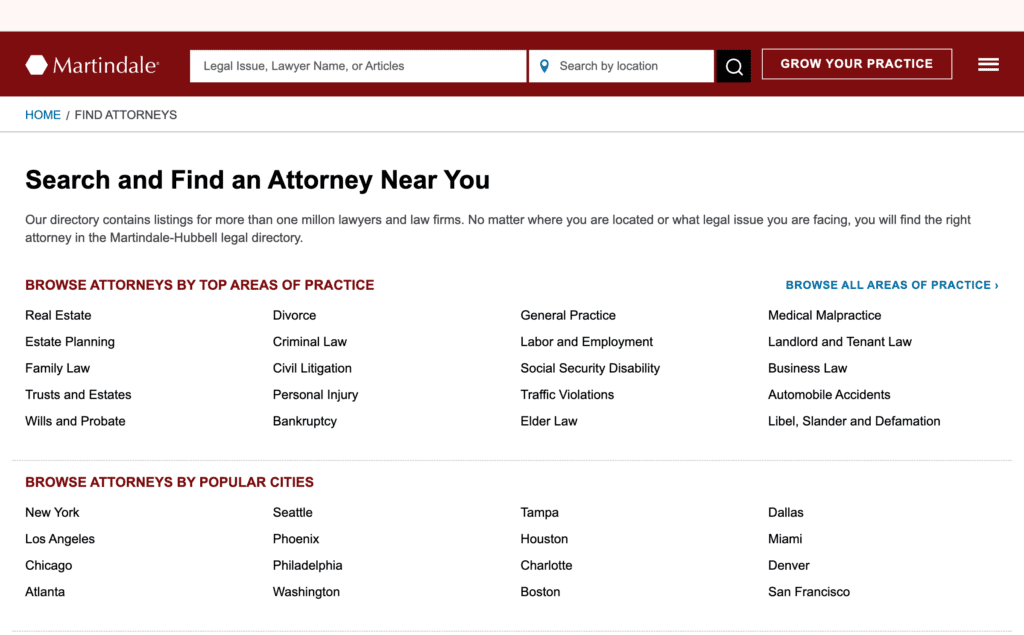Select Philadelphia
This screenshot has height=635, width=1024.
[308, 566]
